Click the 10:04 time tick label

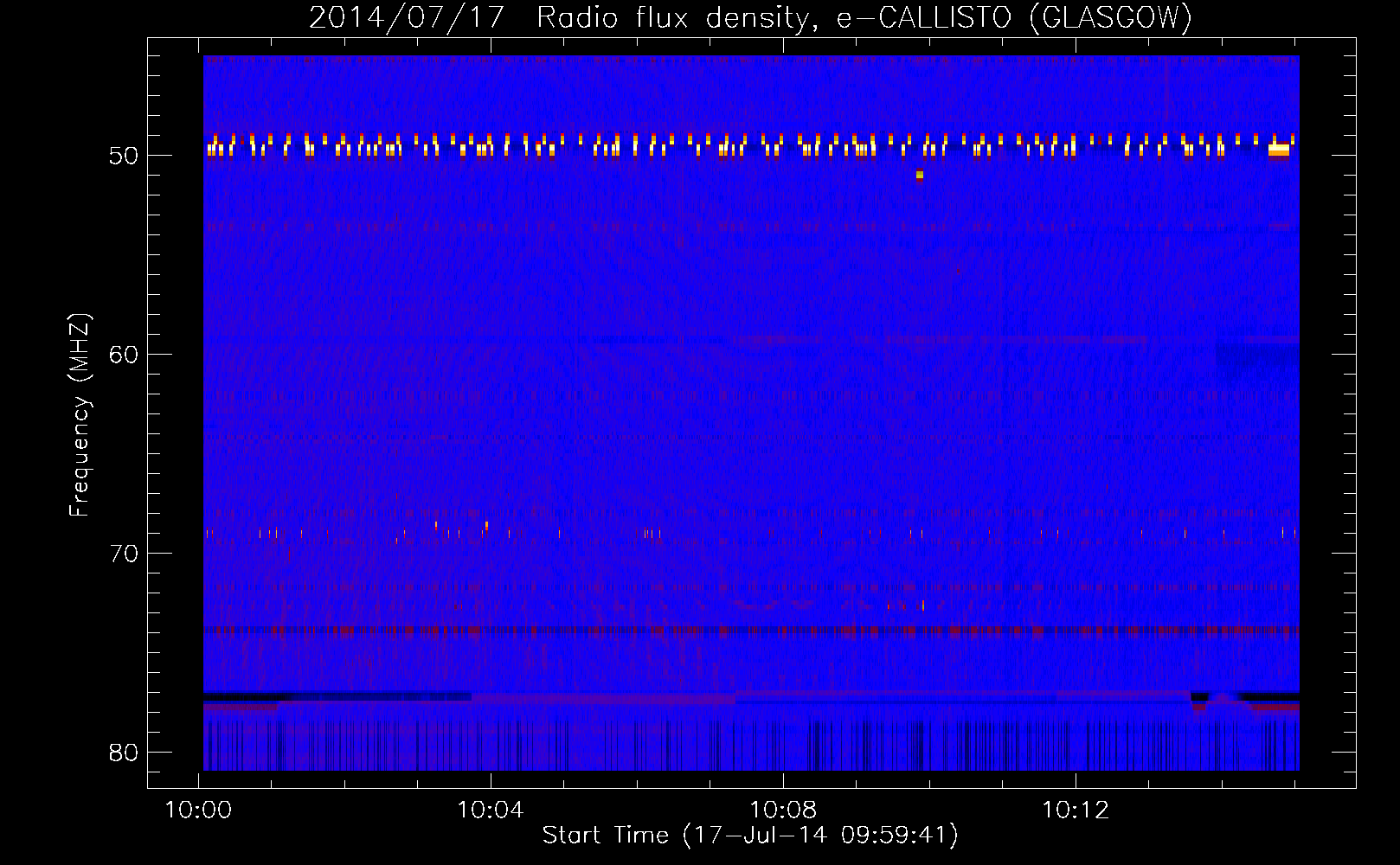click(491, 811)
